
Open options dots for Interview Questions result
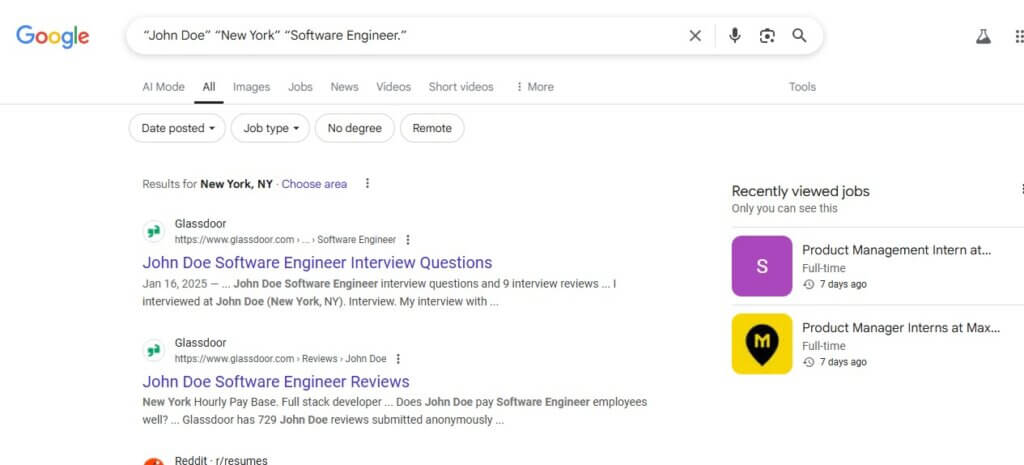408,240
